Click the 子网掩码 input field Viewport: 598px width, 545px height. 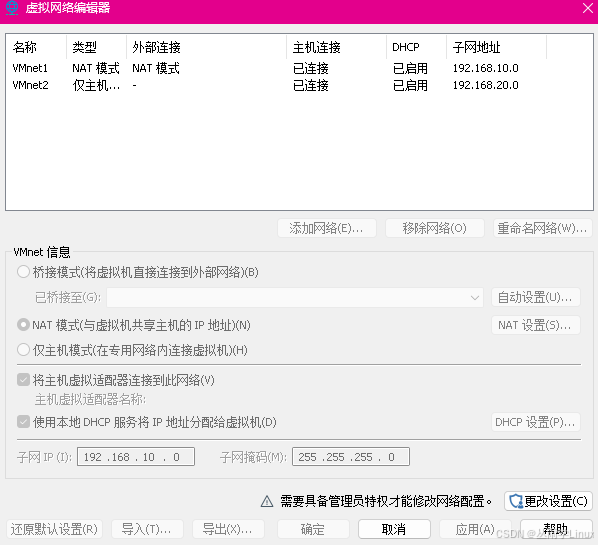[x=351, y=457]
